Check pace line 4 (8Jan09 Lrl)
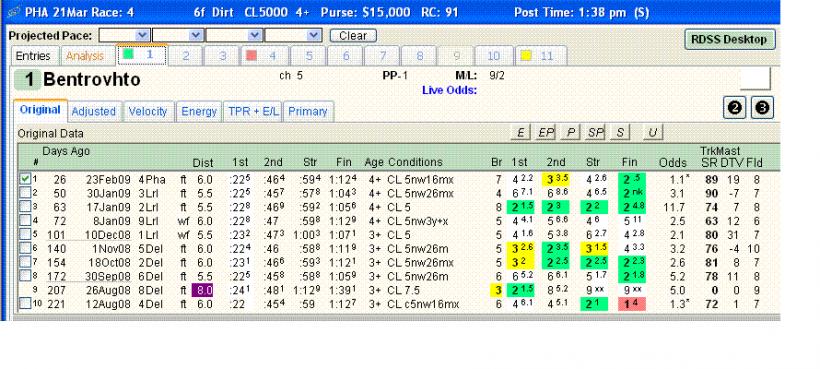 click(x=25, y=221)
